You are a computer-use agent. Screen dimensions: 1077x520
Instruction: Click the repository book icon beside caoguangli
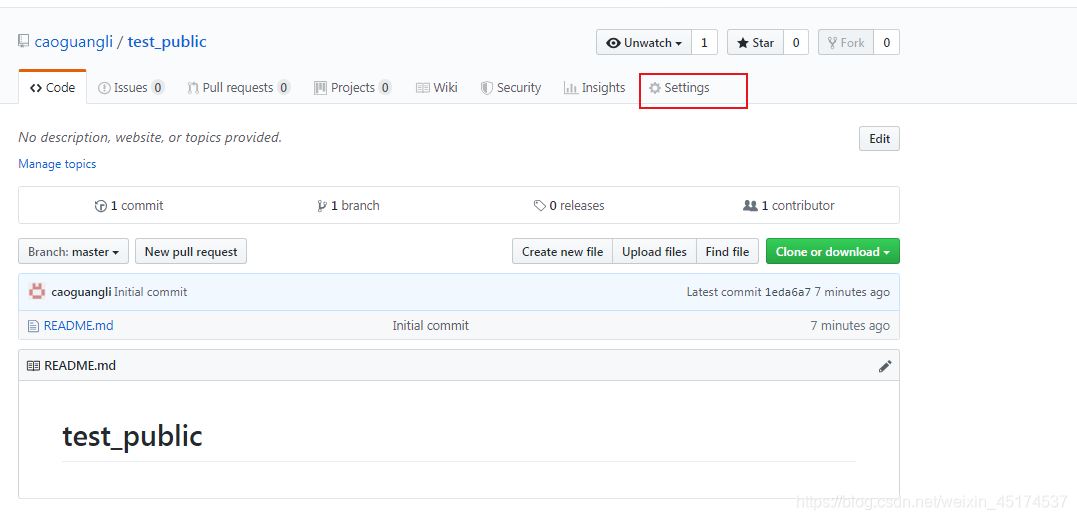click(x=23, y=41)
